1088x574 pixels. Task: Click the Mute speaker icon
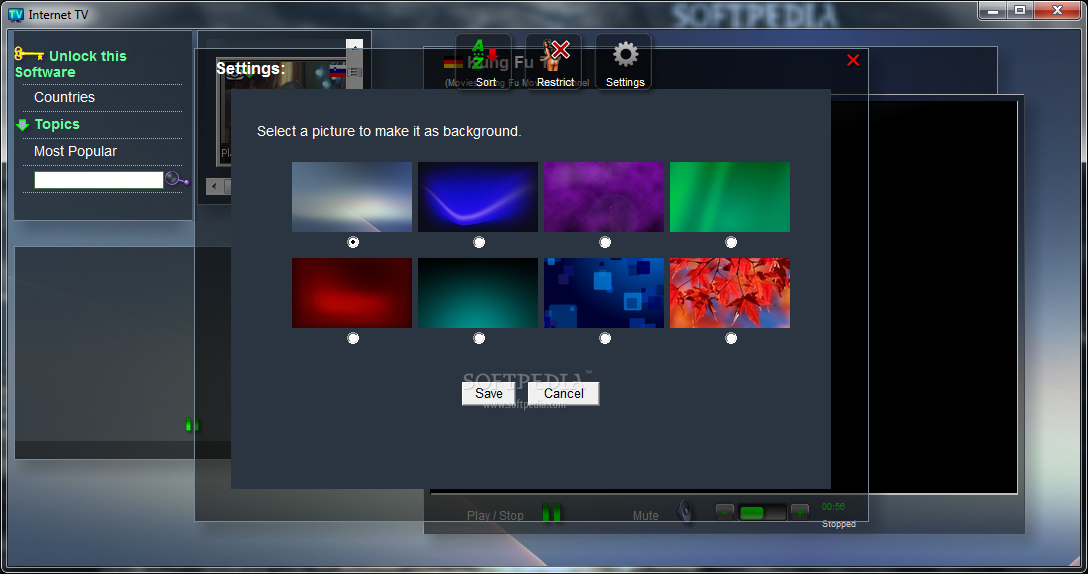(685, 512)
